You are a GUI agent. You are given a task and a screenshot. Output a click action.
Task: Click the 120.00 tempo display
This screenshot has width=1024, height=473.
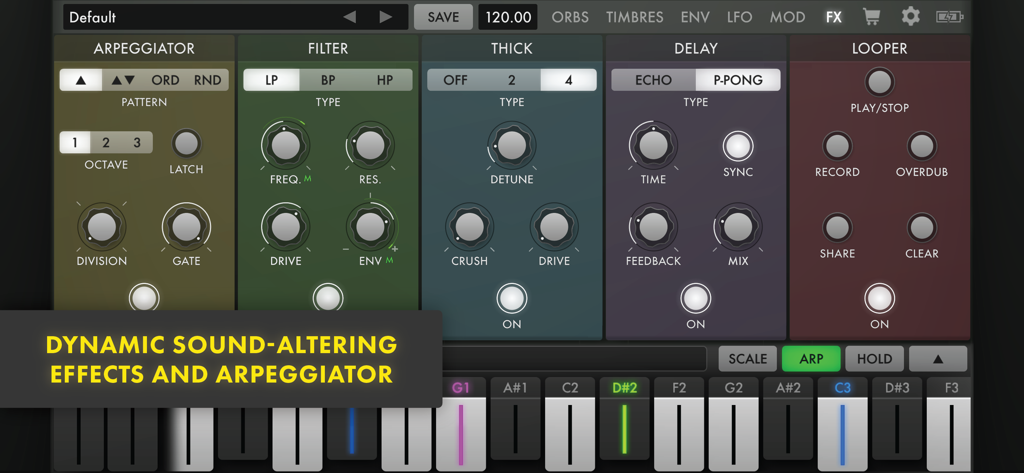click(508, 17)
